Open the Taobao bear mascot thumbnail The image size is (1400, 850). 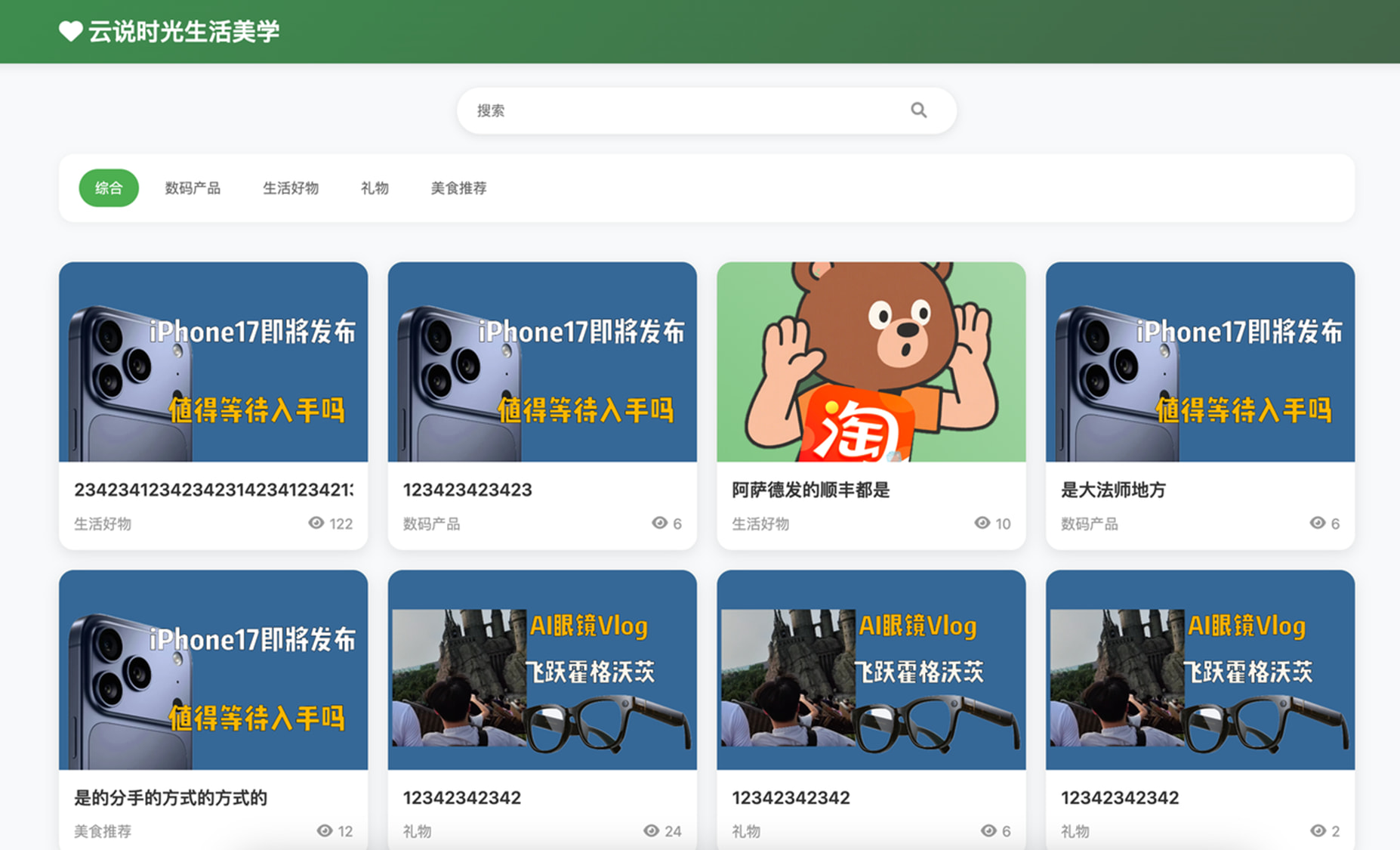click(871, 362)
